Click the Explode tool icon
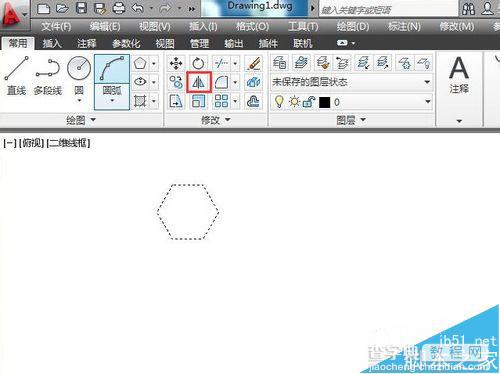This screenshot has height=374, width=500. click(254, 82)
